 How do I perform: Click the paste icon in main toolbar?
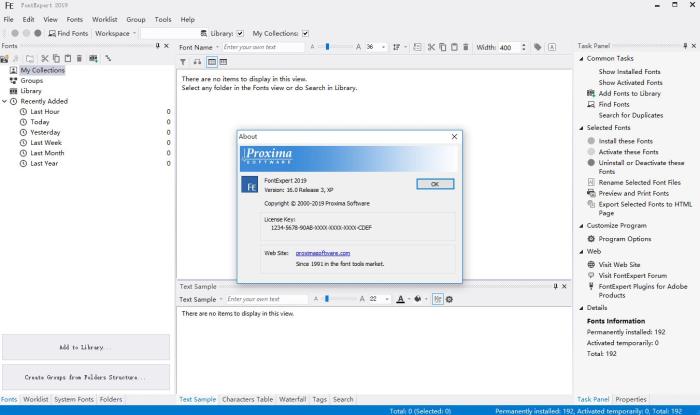(x=454, y=47)
